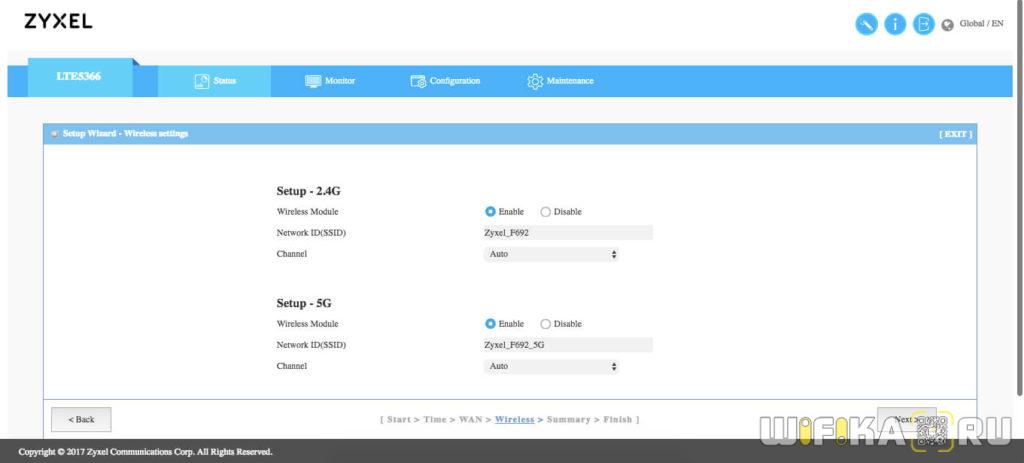Open the Global / EN language selector
The width and height of the screenshot is (1024, 463).
[x=981, y=24]
